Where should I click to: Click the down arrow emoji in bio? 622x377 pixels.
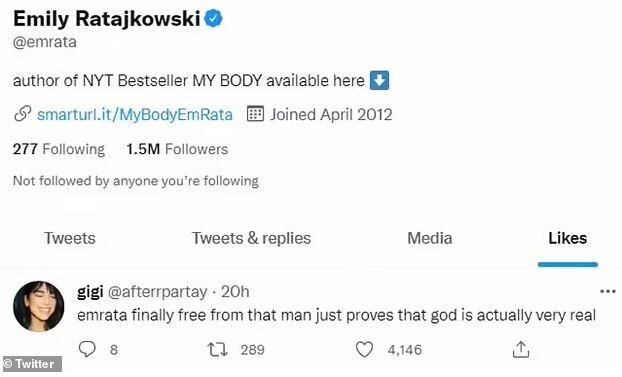coord(379,80)
